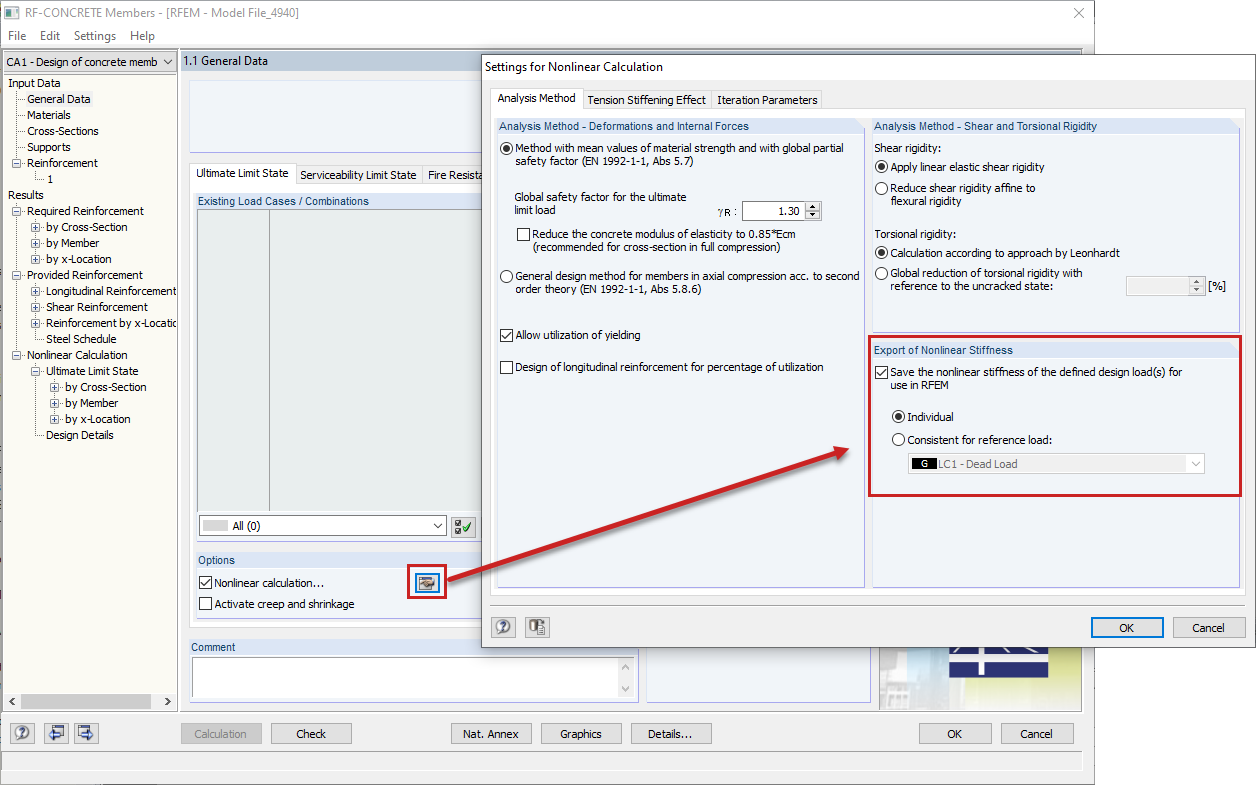This screenshot has height=785, width=1256.
Task: Open CA1 Design of concrete members dropdown
Action: (89, 62)
